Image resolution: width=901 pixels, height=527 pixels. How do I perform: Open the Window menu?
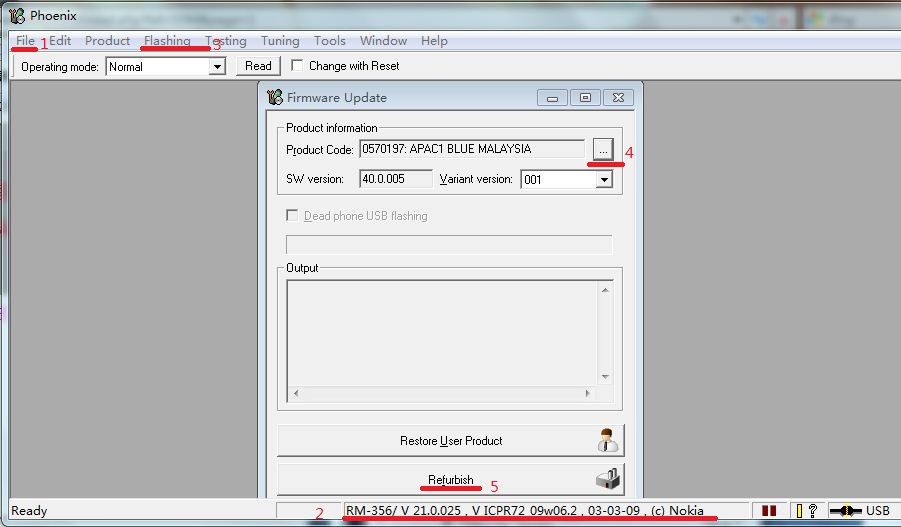383,41
